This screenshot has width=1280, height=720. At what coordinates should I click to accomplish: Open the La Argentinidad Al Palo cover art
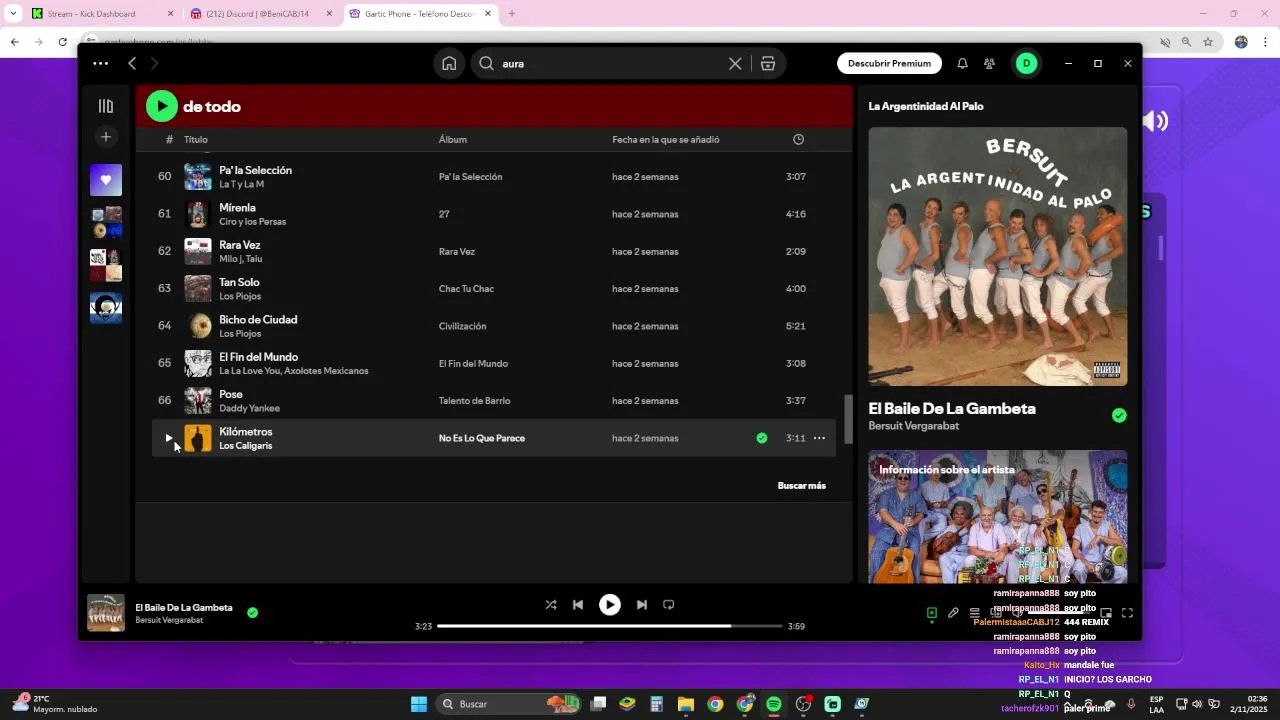997,256
